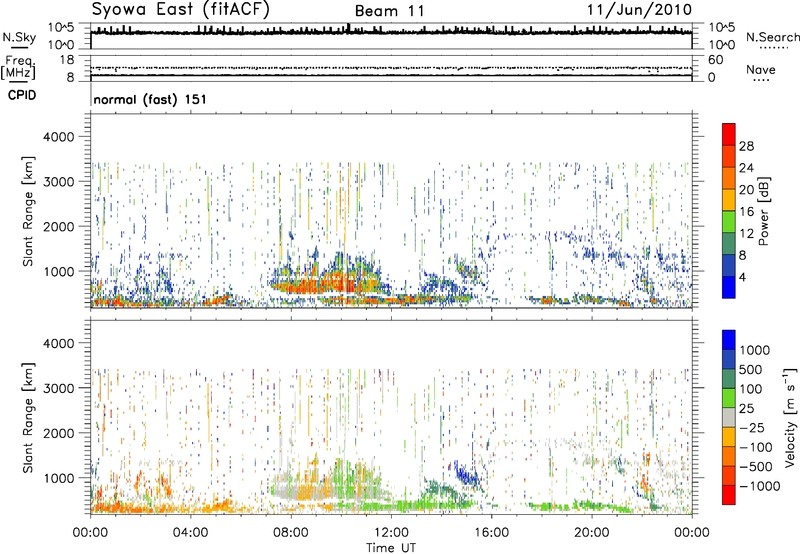This screenshot has width=800, height=554.
Task: Click the '4000' tick on velocity panel
Action: coord(59,343)
